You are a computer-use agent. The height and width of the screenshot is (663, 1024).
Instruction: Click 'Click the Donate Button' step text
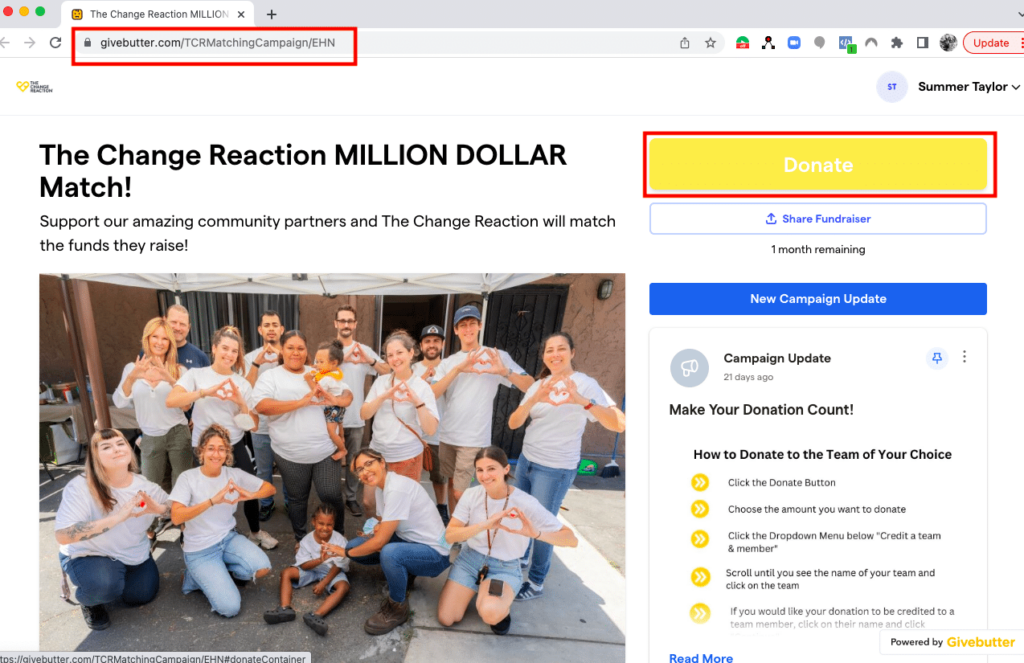(x=782, y=483)
